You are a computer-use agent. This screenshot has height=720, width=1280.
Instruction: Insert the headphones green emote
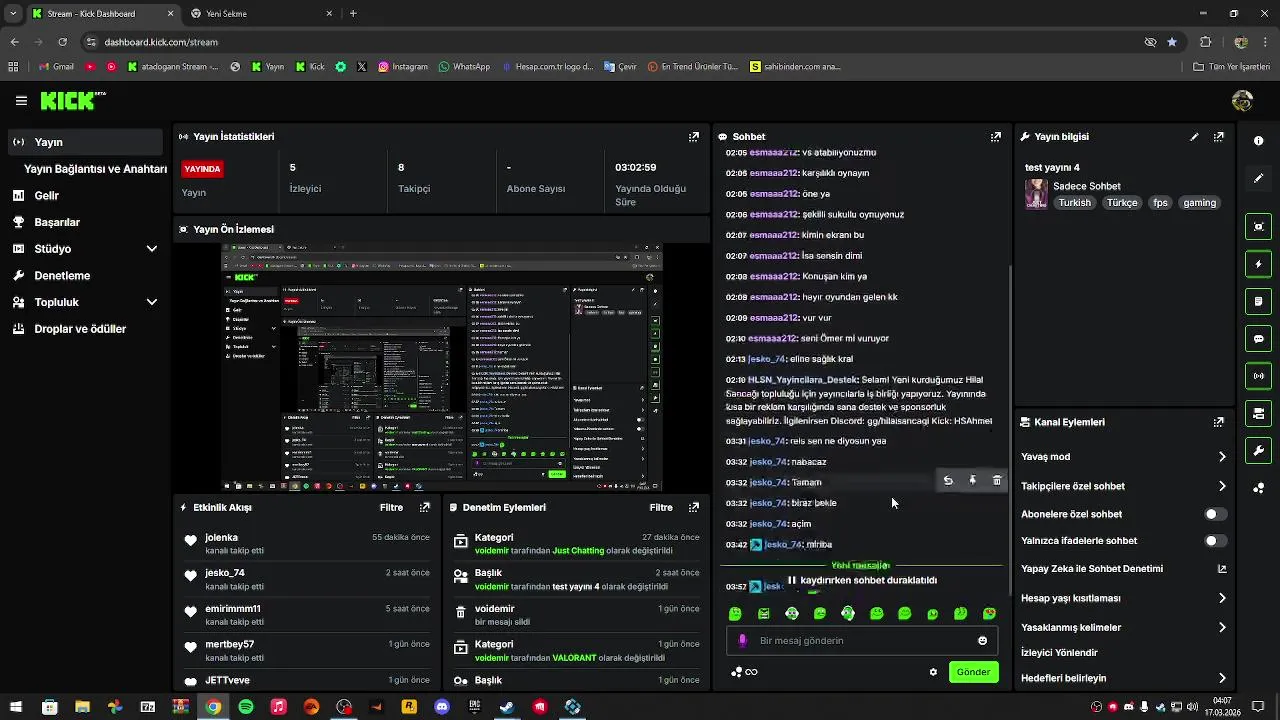click(848, 614)
